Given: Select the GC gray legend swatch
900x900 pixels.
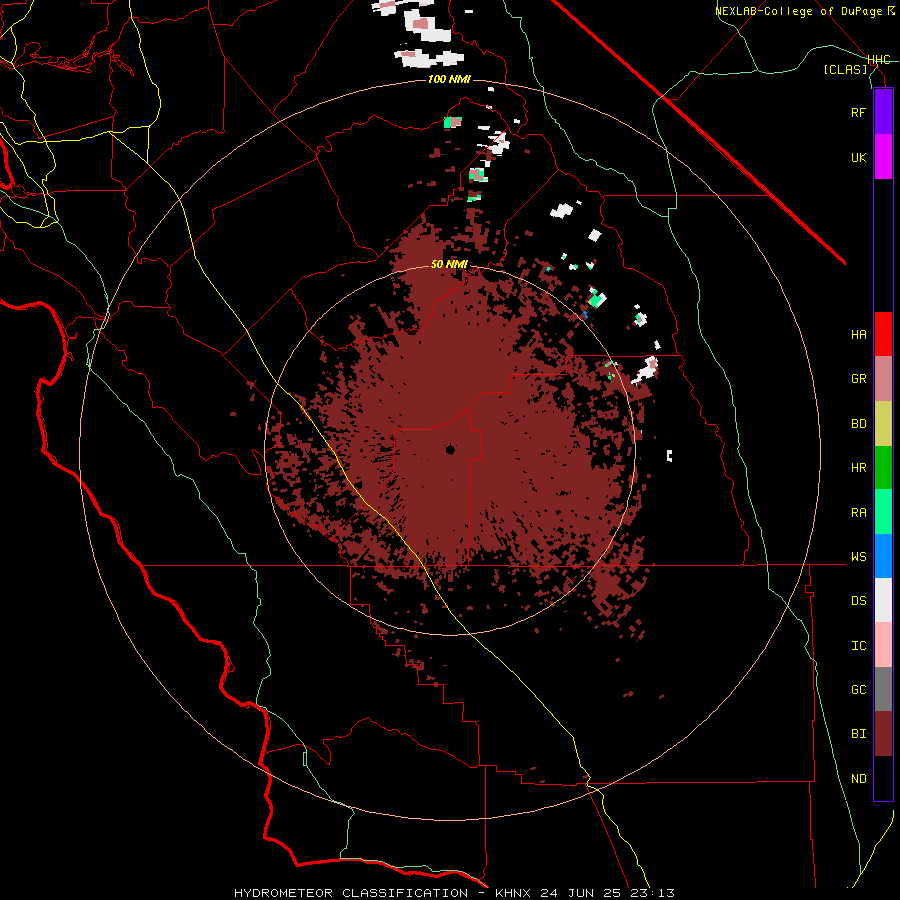Looking at the screenshot, I should pos(883,689).
